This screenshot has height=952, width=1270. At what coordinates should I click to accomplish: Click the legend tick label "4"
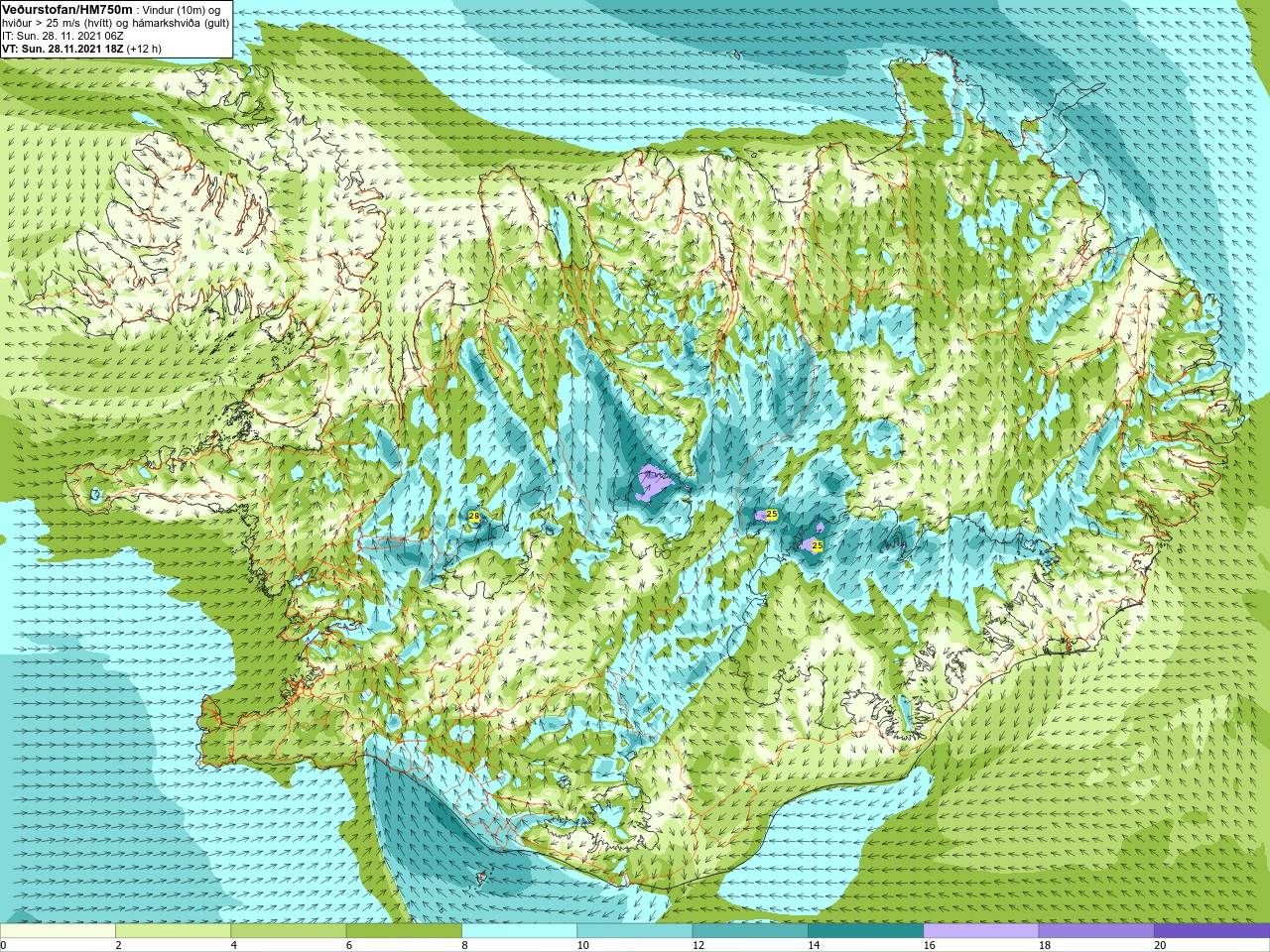click(x=233, y=945)
